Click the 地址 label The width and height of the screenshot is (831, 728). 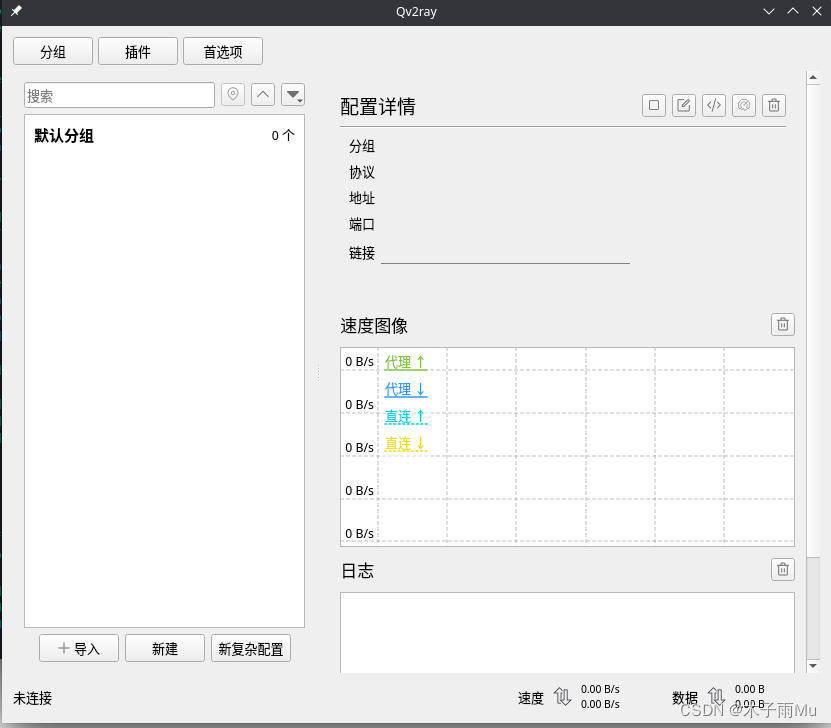362,198
